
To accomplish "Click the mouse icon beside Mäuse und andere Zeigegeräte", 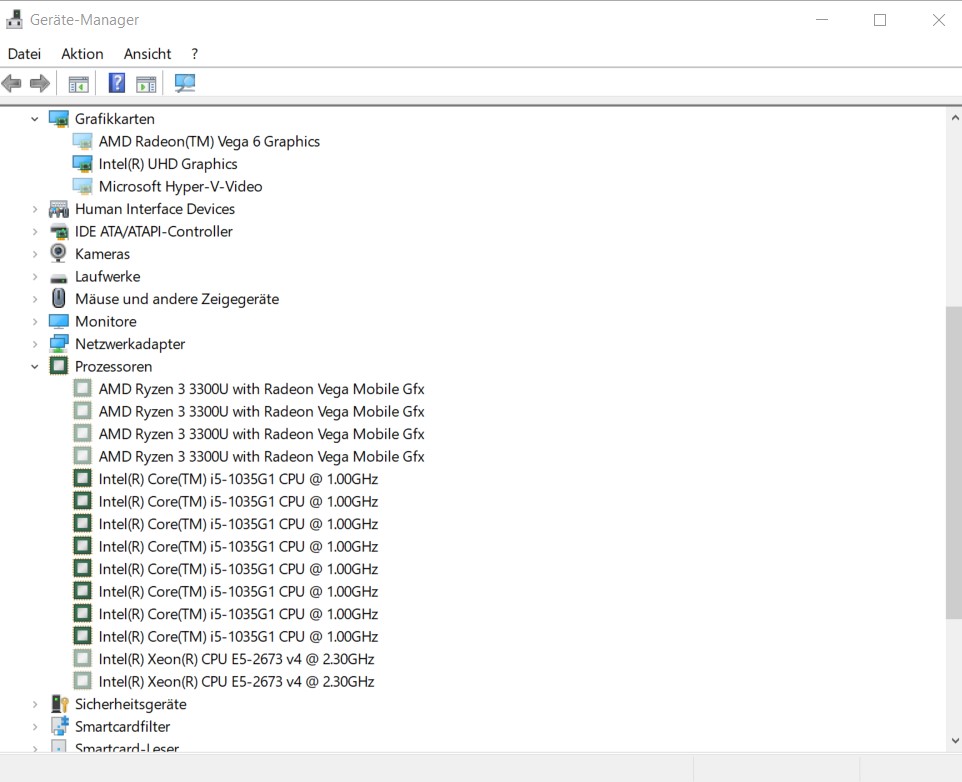I will coord(58,299).
